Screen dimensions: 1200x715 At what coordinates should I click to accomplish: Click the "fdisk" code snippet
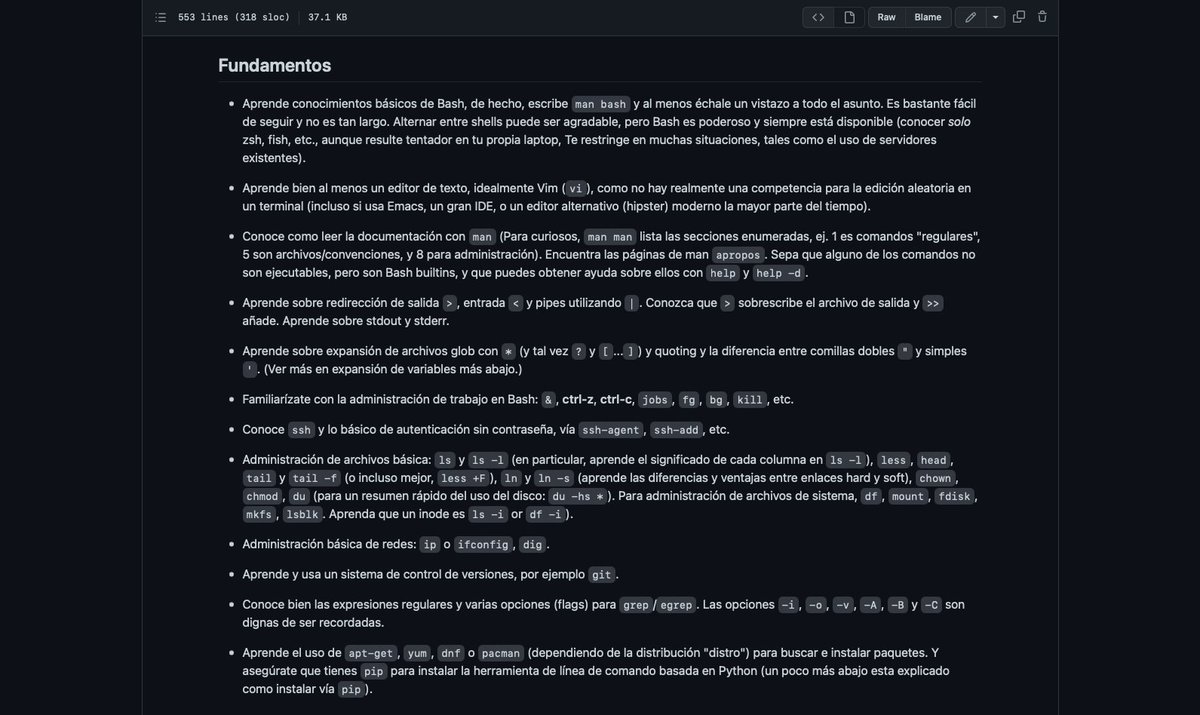coord(954,496)
